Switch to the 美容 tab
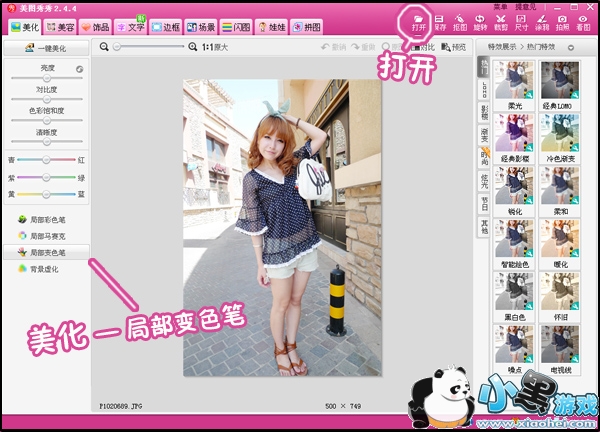 pos(60,27)
